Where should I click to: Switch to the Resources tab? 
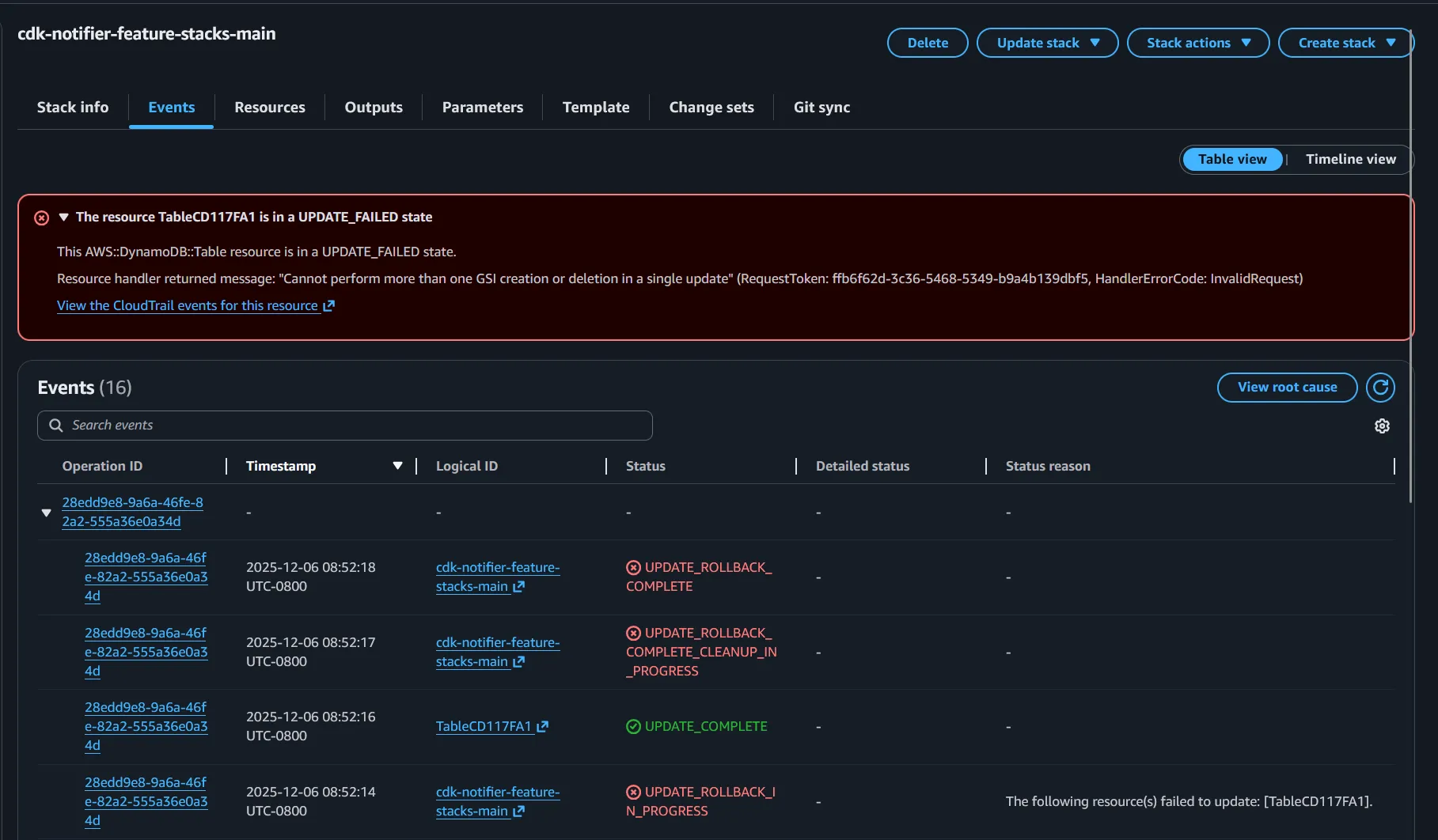pyautogui.click(x=269, y=107)
